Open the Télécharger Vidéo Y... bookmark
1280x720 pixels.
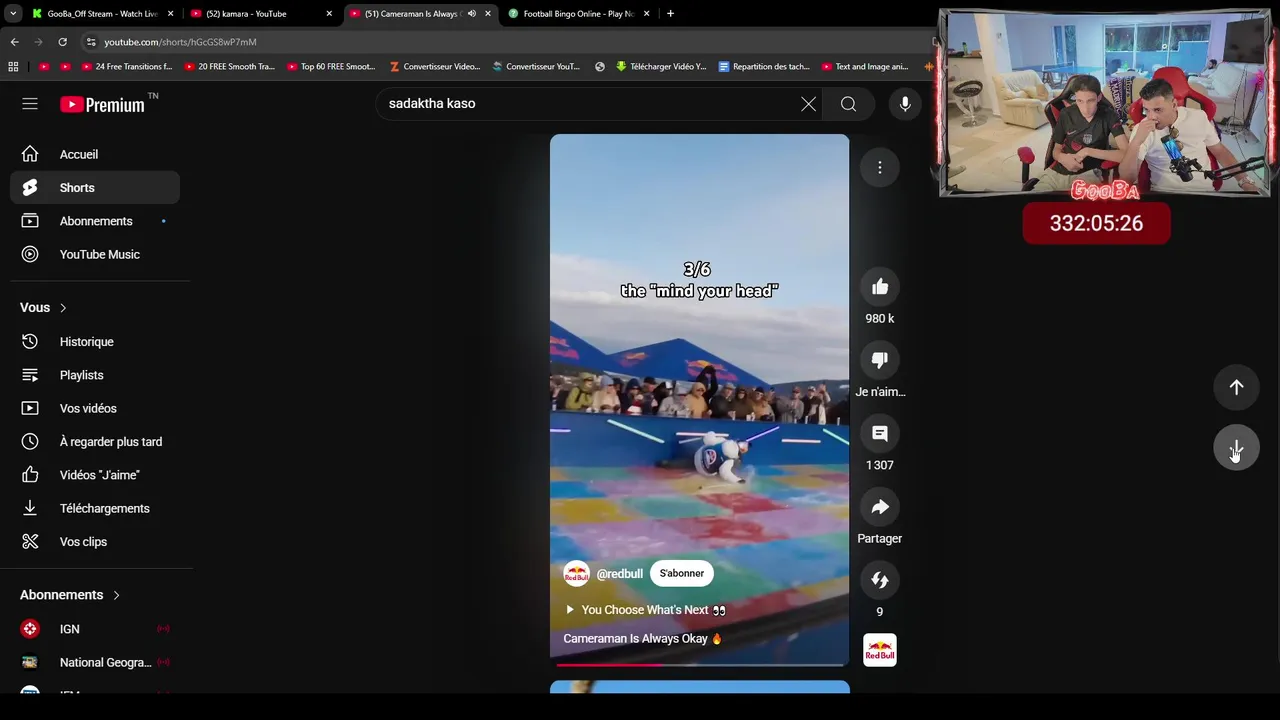[x=661, y=67]
